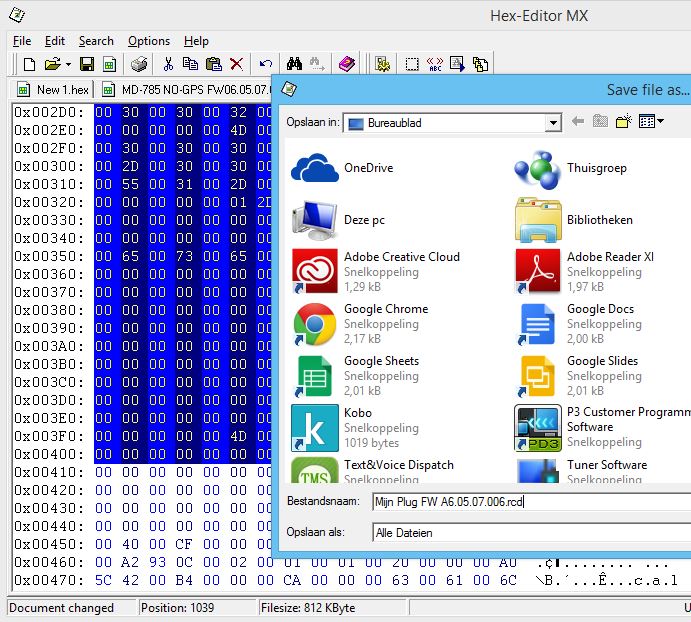Save the file with the floppy disk icon
The image size is (691, 622).
click(87, 64)
